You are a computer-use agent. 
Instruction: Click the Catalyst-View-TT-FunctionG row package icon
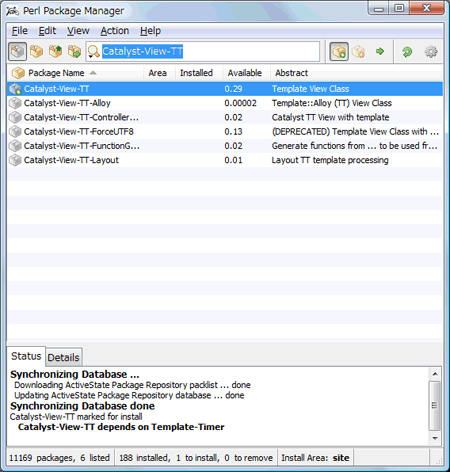(x=15, y=146)
